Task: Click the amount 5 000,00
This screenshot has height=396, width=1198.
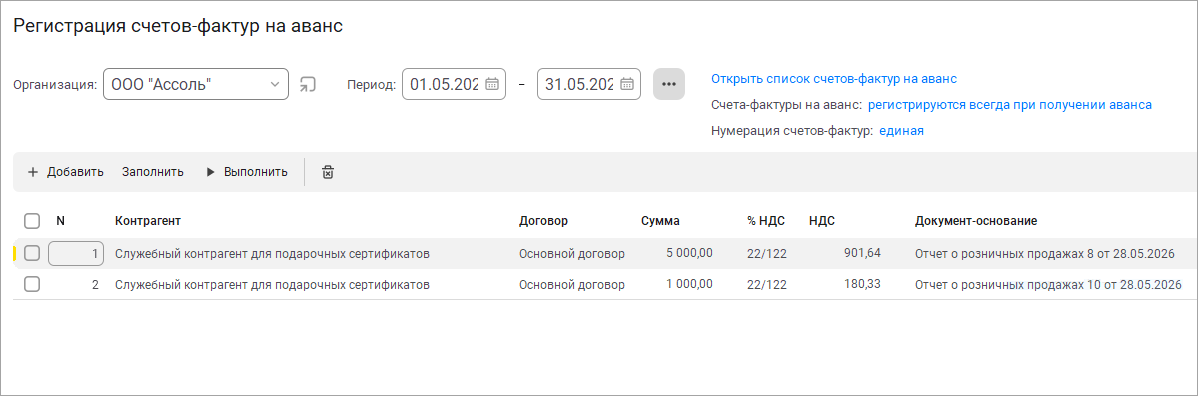Action: pyautogui.click(x=689, y=253)
